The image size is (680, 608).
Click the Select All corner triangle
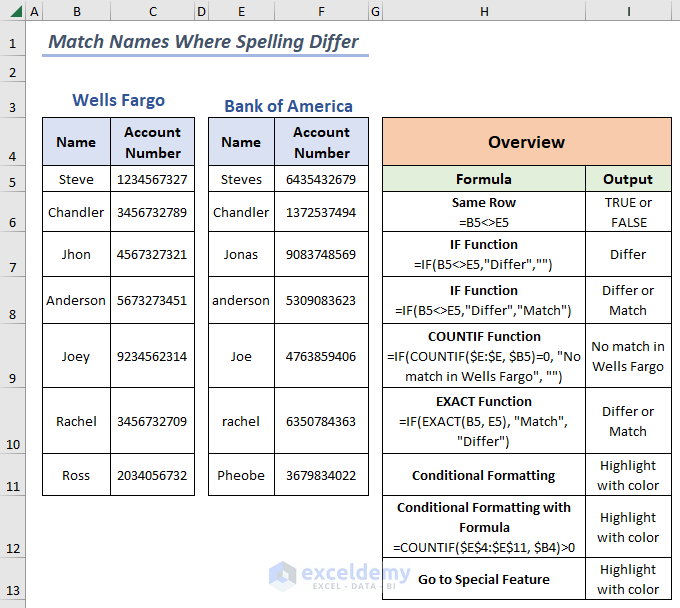[x=16, y=11]
